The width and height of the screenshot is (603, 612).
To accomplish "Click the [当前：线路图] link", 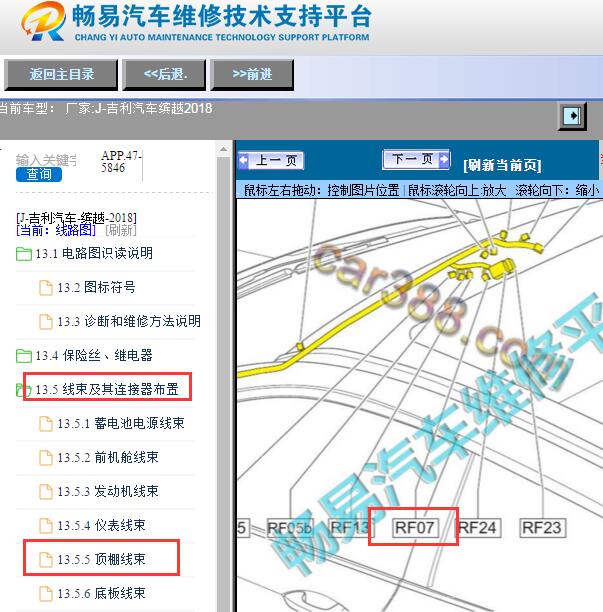I will tap(56, 230).
